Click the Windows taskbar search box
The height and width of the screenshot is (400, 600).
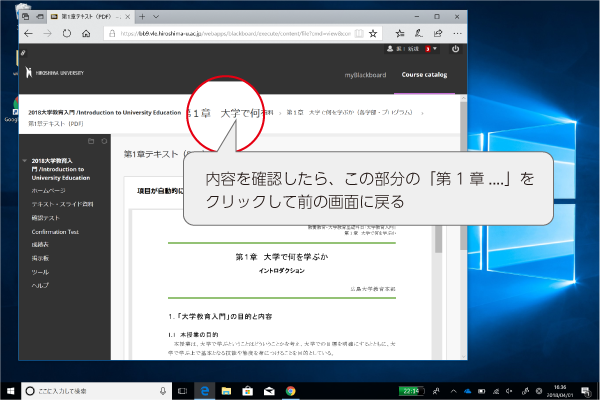96,391
